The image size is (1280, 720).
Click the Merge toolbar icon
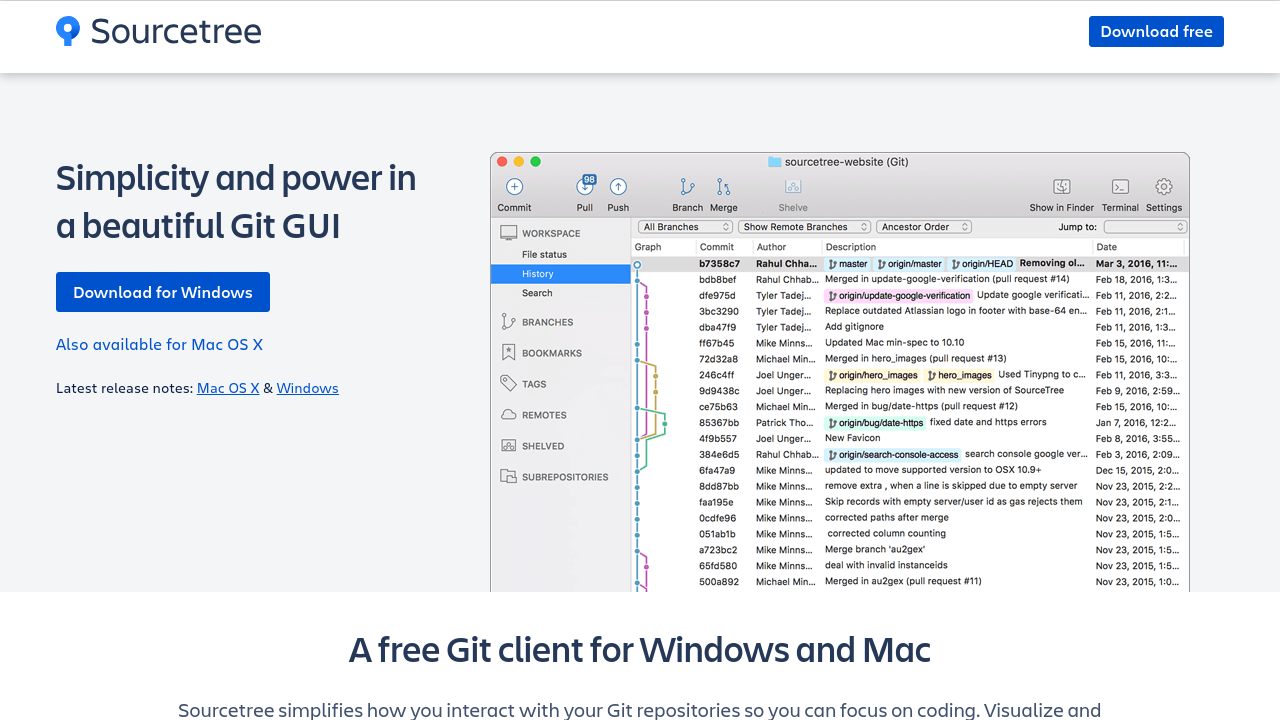723,187
